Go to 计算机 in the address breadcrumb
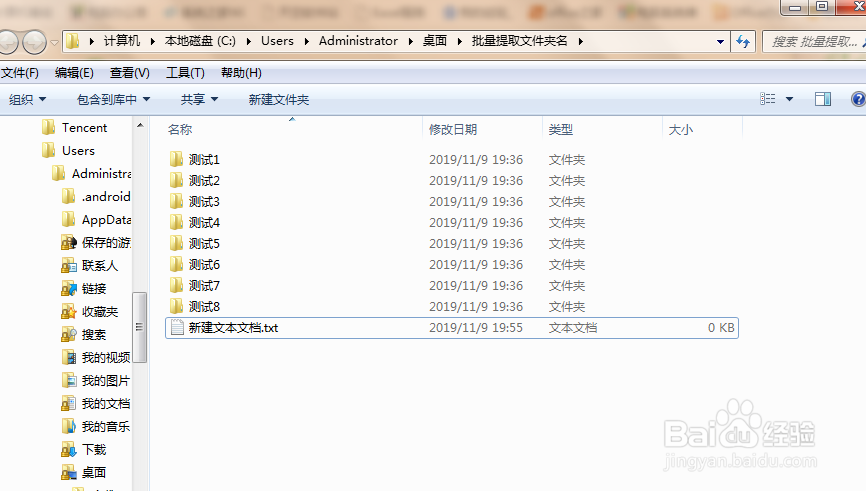 pyautogui.click(x=122, y=41)
